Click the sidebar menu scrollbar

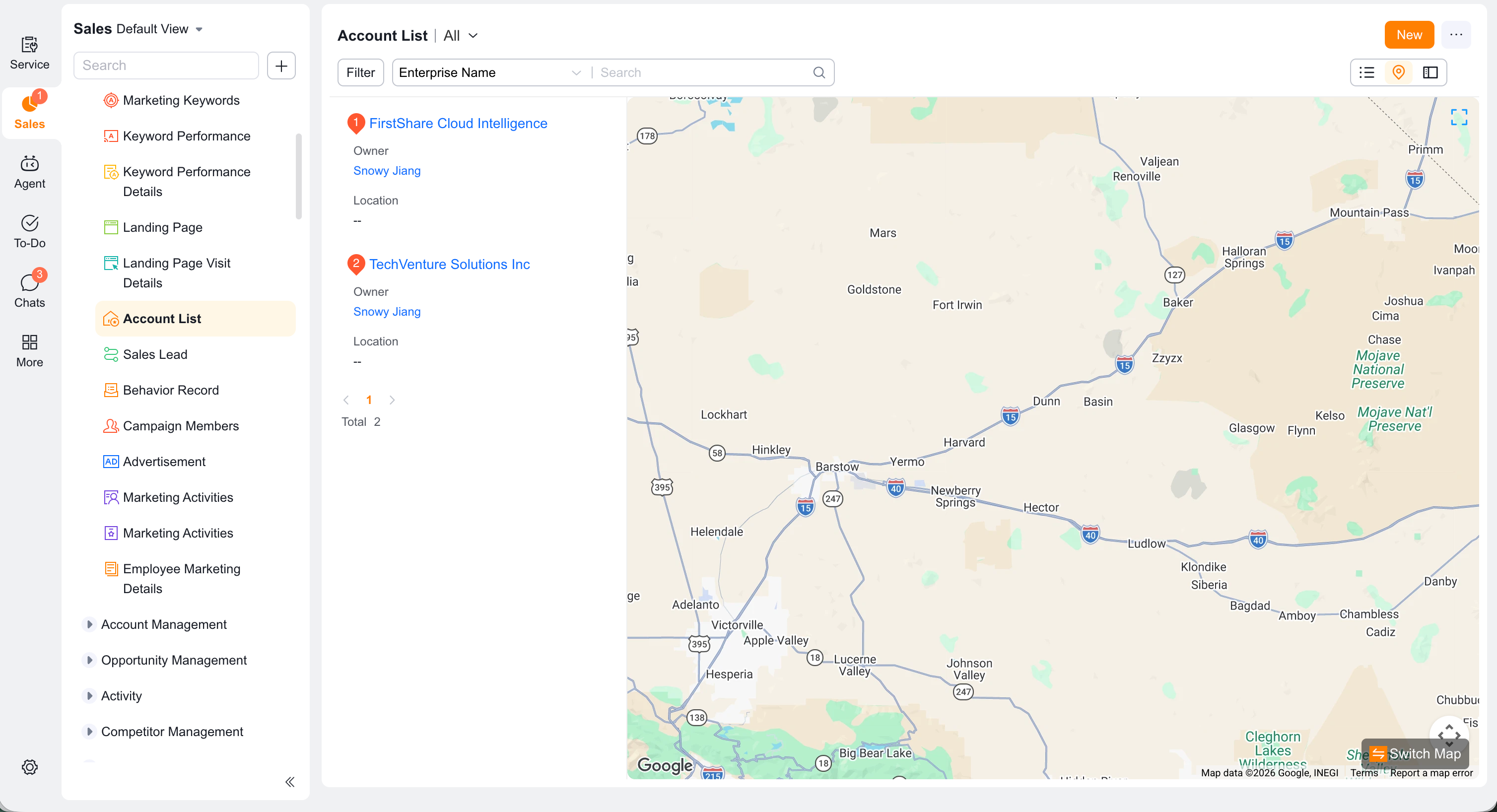[299, 176]
